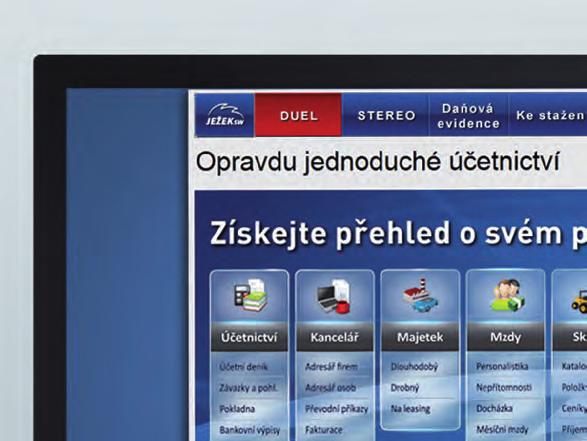This screenshot has height=441, width=587.
Task: Open Adresář firem item
Action: [331, 367]
